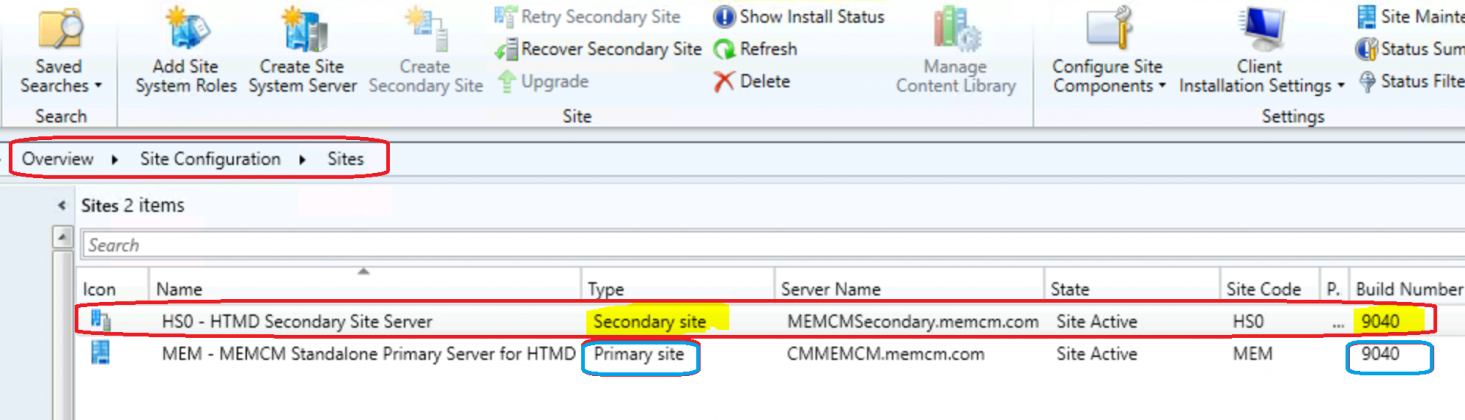Screen dimensions: 1465x420
Task: Click Sites breadcrumb item
Action: 346,159
